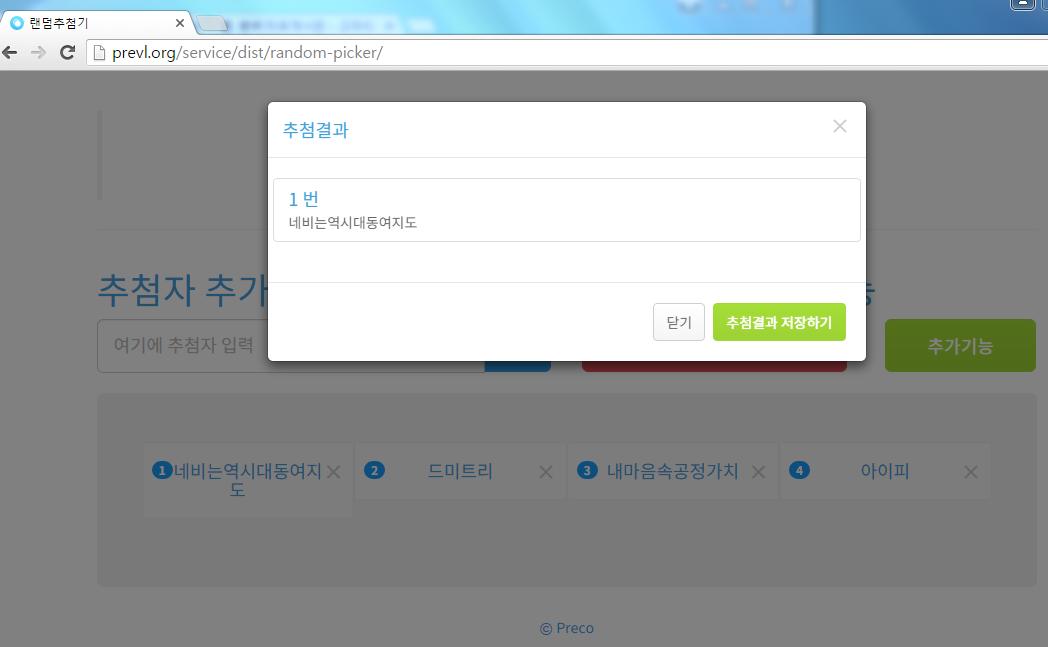Reload the random-picker page
The image size is (1048, 647).
click(x=67, y=53)
